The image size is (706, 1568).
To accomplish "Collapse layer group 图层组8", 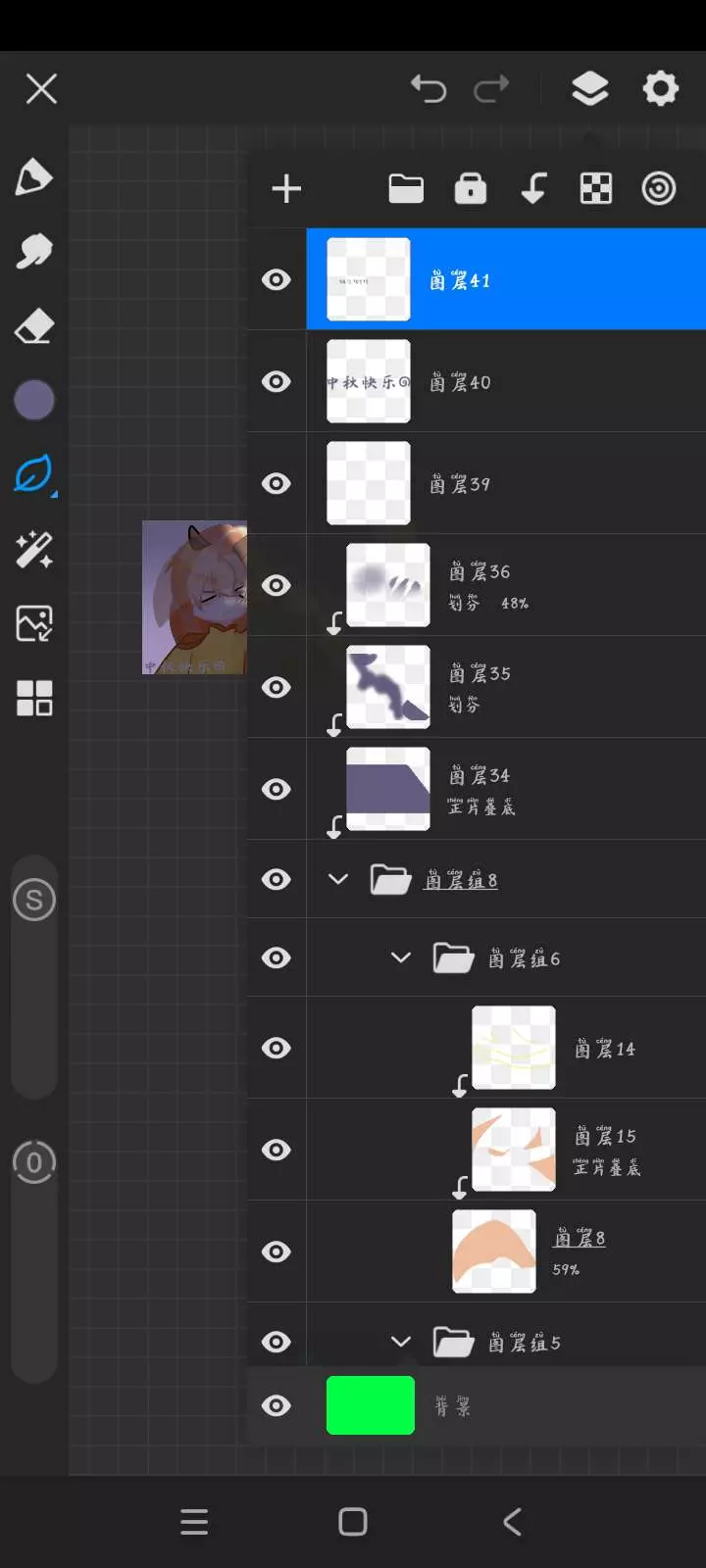I will coord(338,879).
